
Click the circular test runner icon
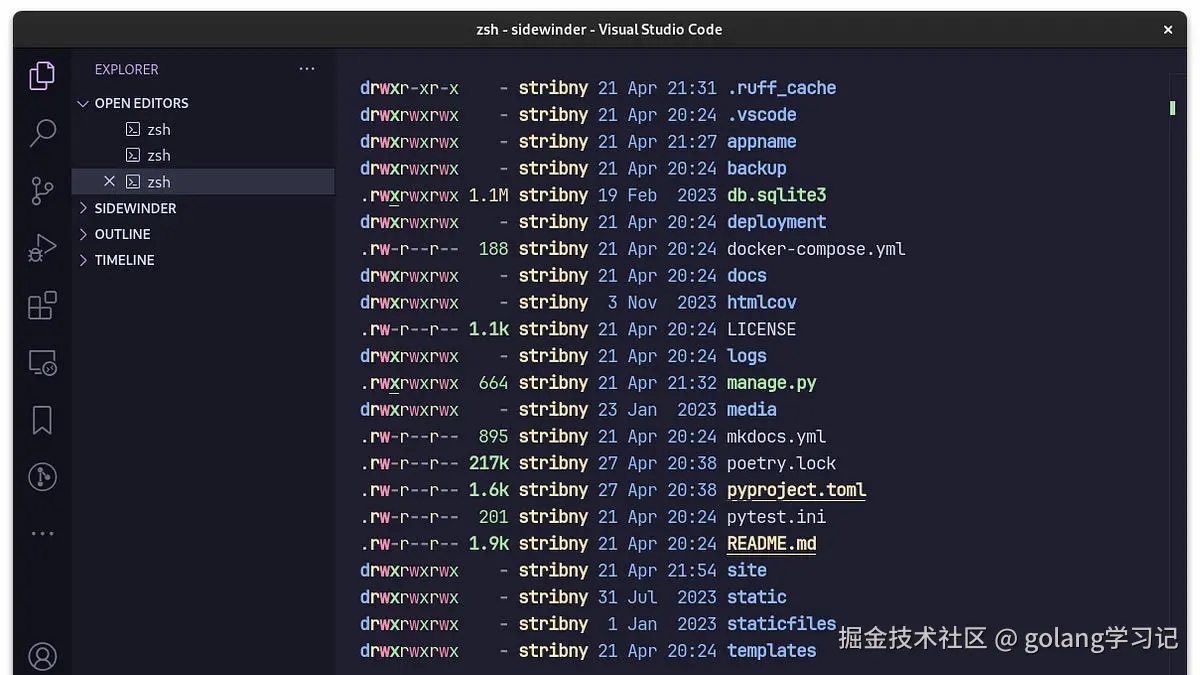(42, 477)
